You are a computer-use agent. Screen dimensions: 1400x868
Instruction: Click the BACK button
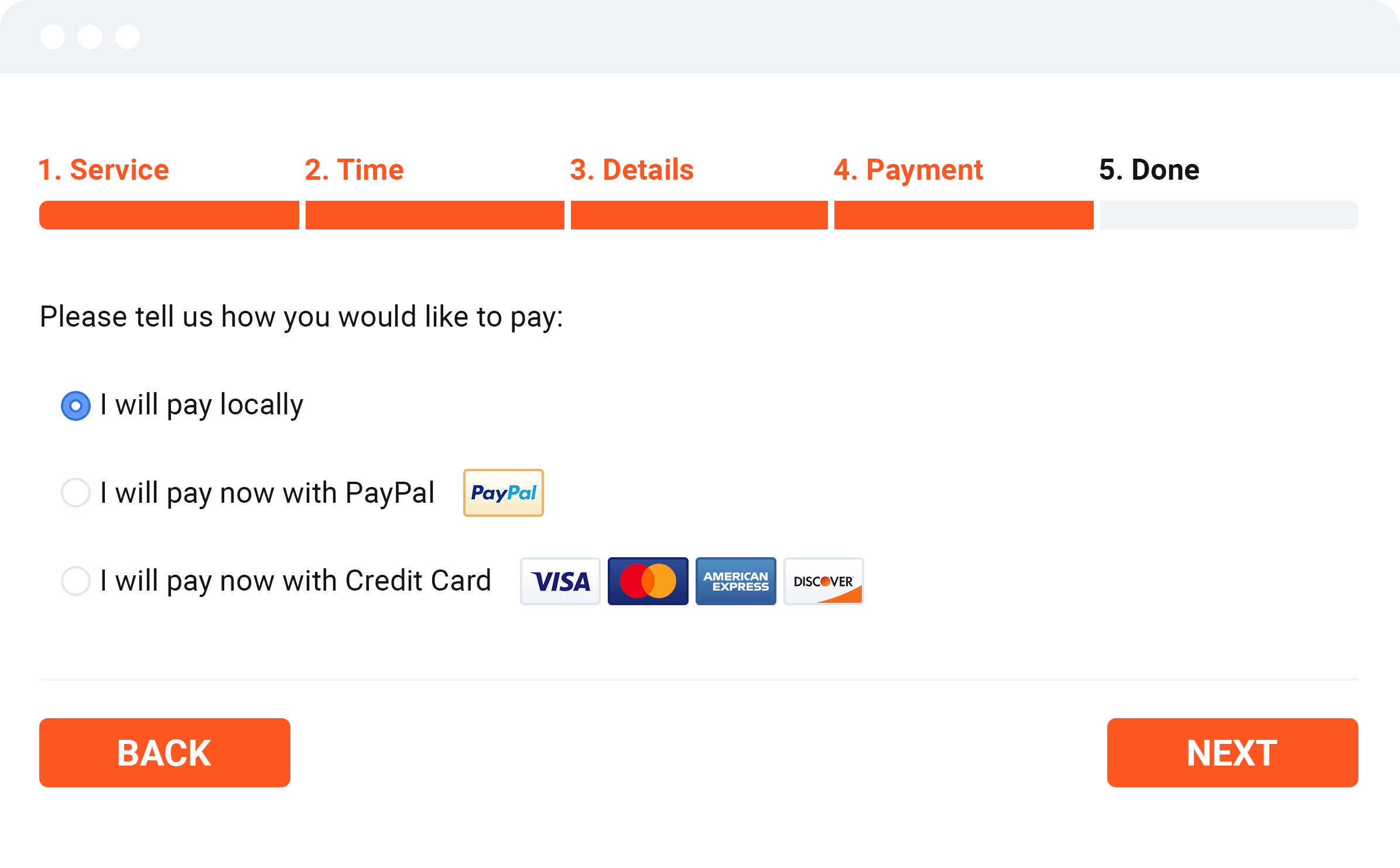point(165,753)
